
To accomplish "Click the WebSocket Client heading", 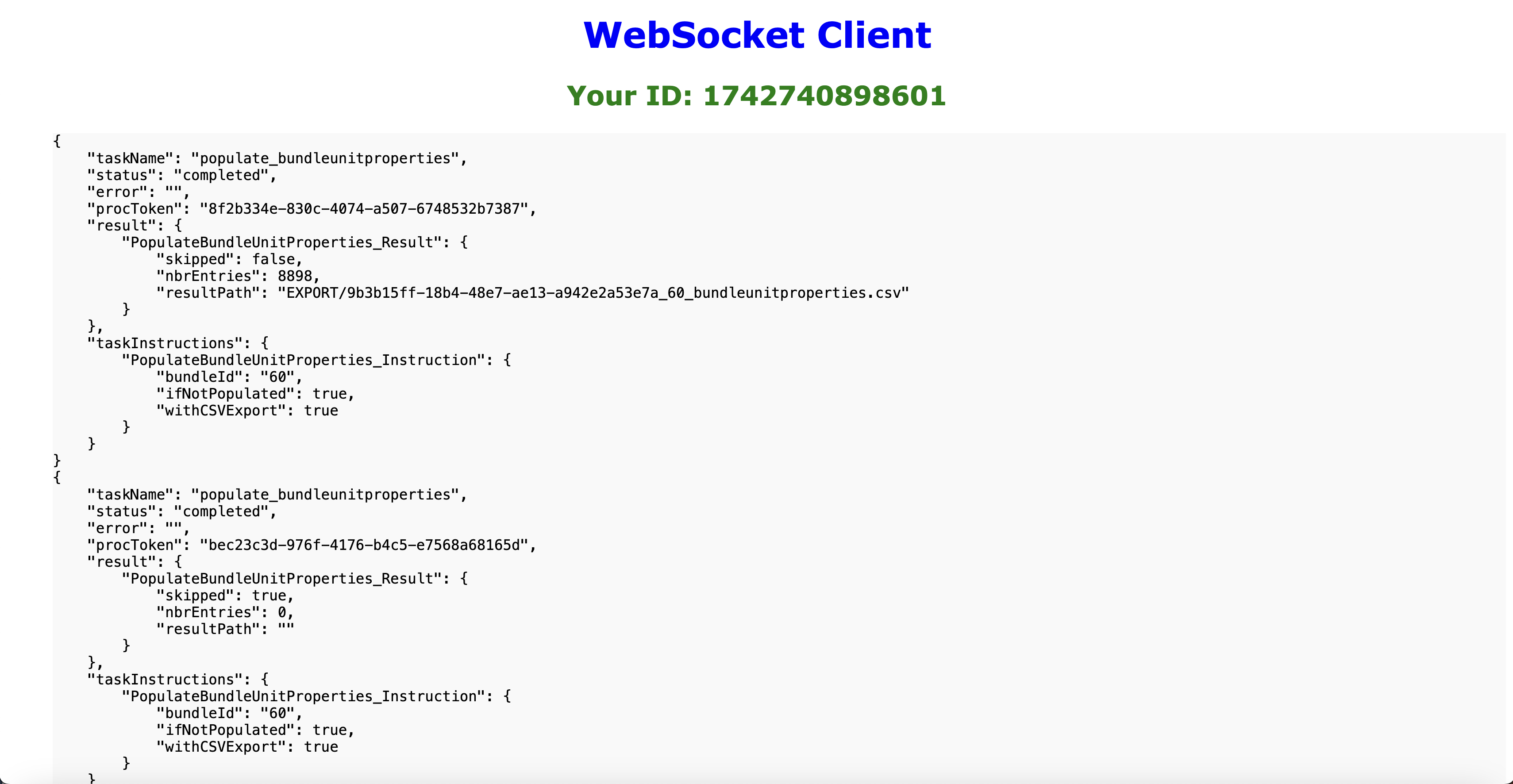I will [x=757, y=35].
